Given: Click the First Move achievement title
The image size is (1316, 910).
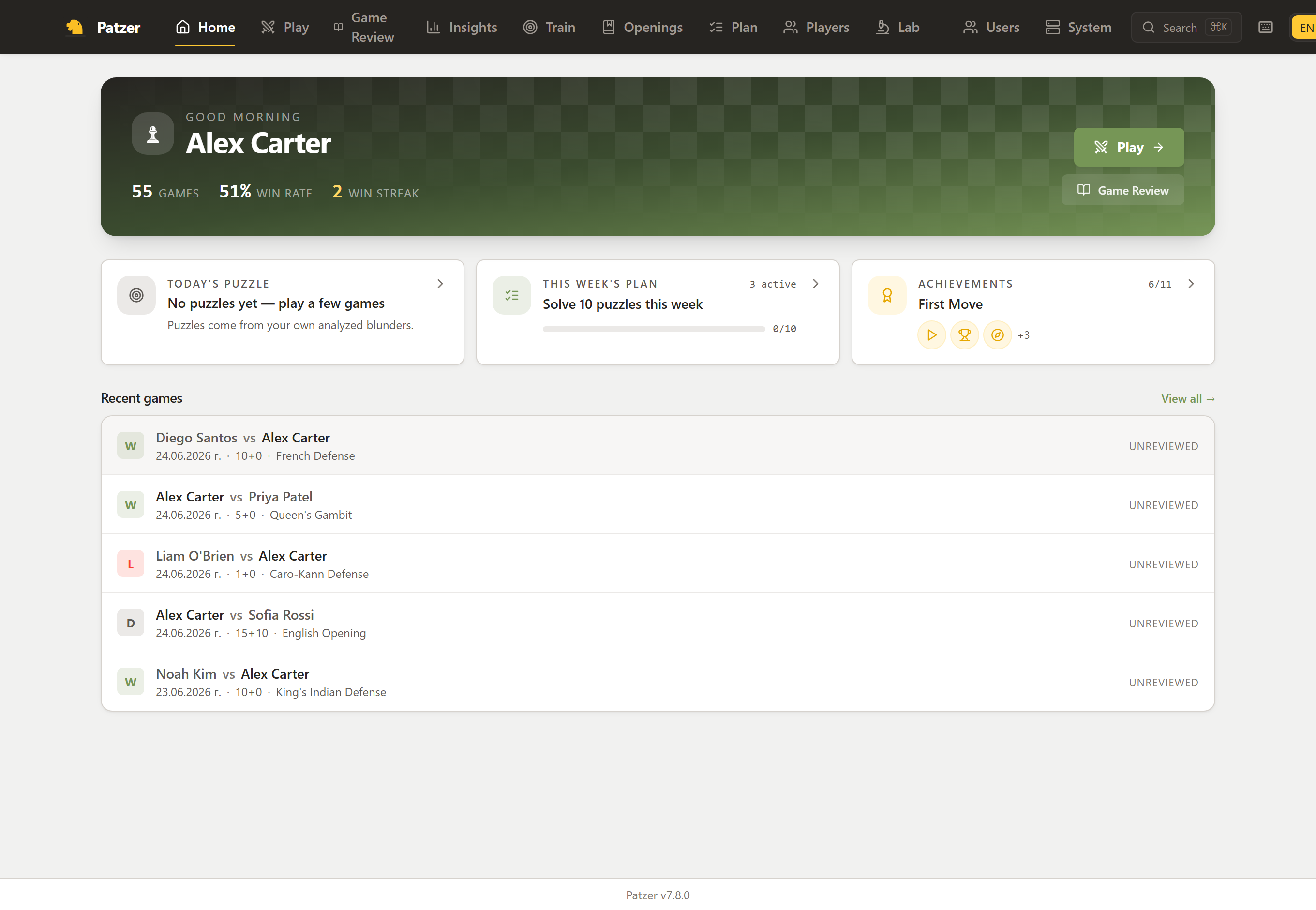Looking at the screenshot, I should (x=950, y=304).
